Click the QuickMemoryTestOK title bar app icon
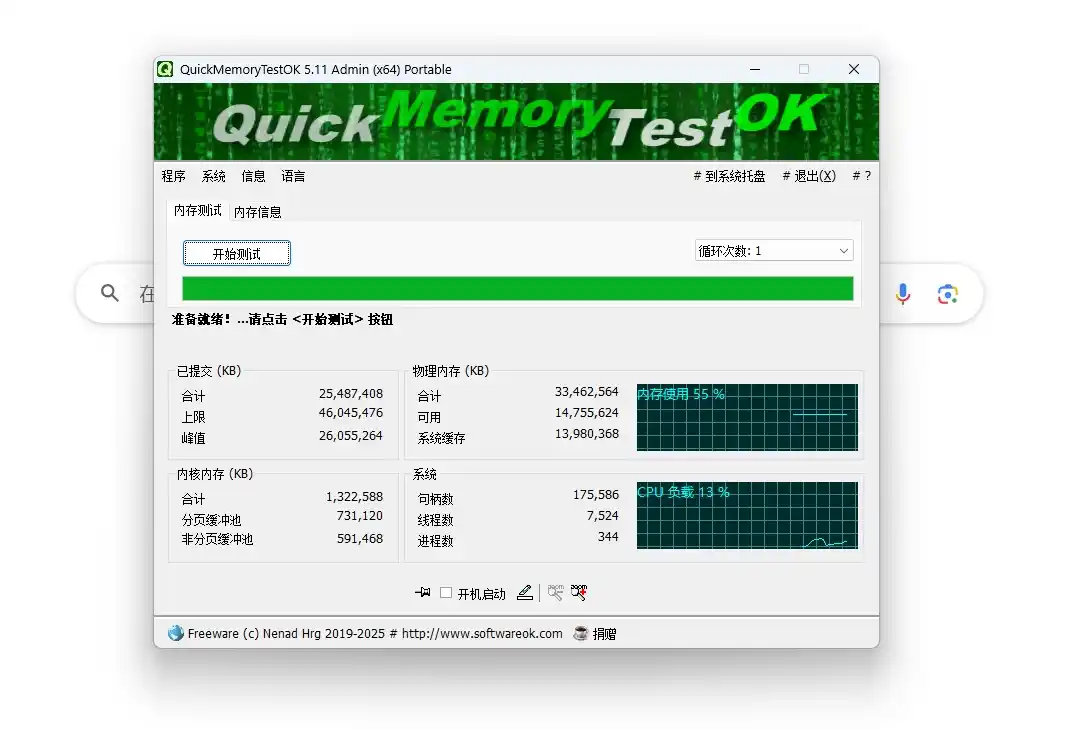1068x729 pixels. click(x=165, y=69)
